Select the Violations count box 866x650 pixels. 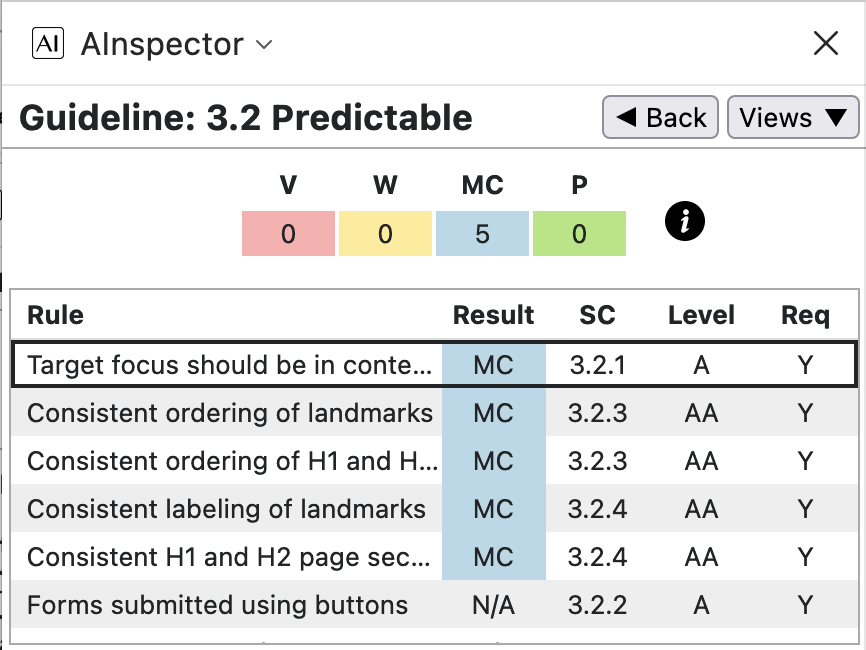pos(288,234)
